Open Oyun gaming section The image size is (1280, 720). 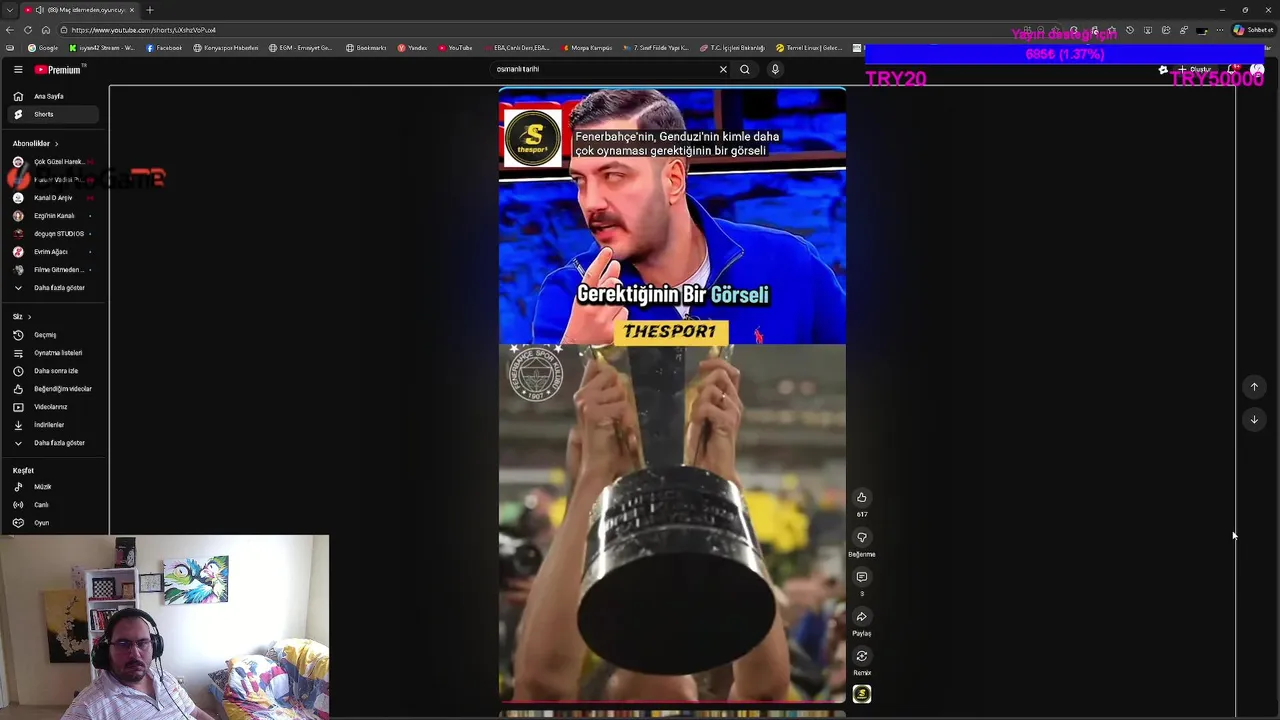[x=55, y=523]
